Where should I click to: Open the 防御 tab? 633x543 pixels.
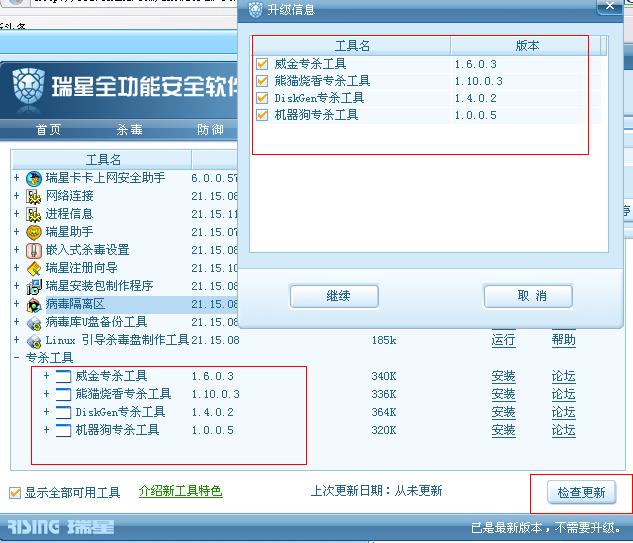click(x=210, y=130)
